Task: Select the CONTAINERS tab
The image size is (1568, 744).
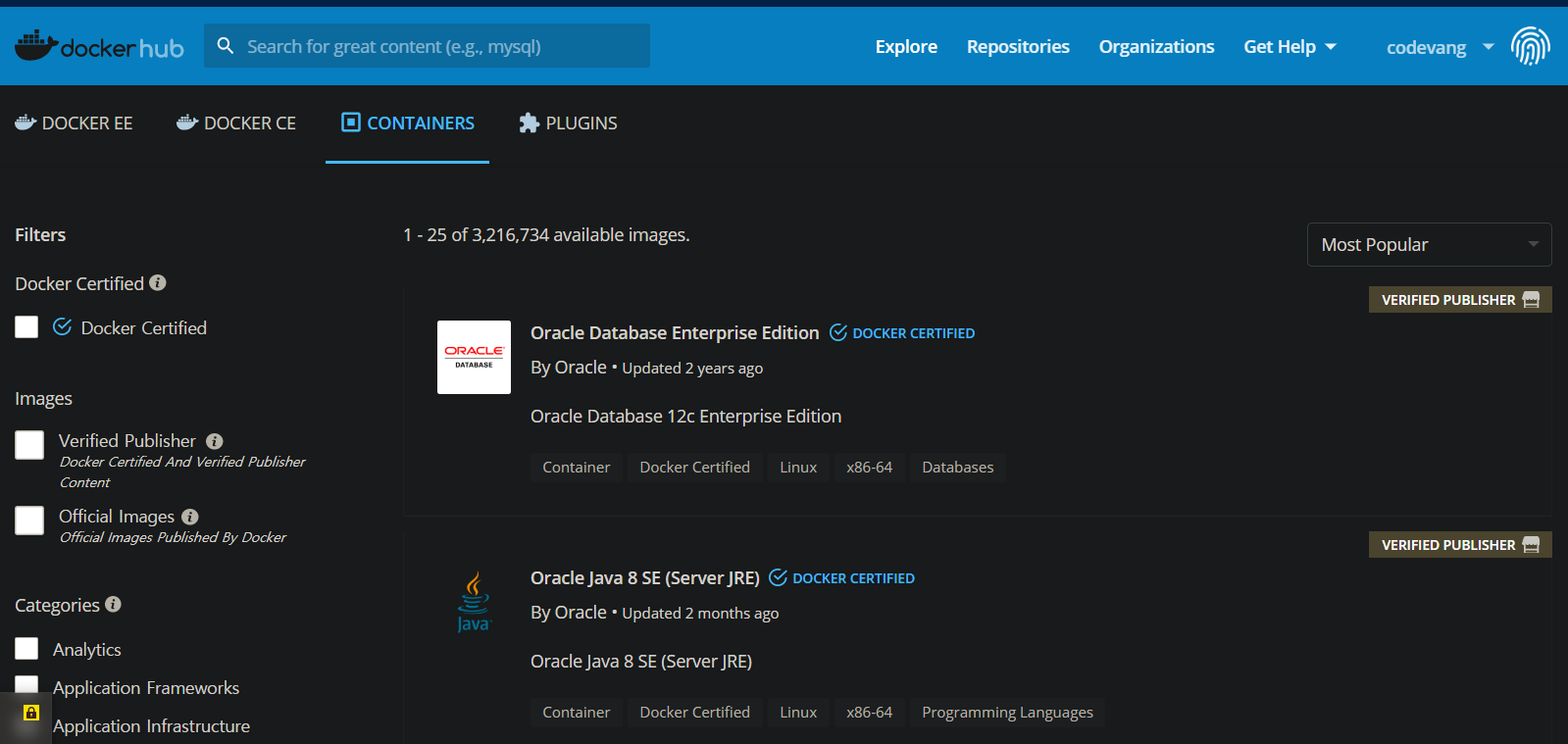Action: coord(407,123)
